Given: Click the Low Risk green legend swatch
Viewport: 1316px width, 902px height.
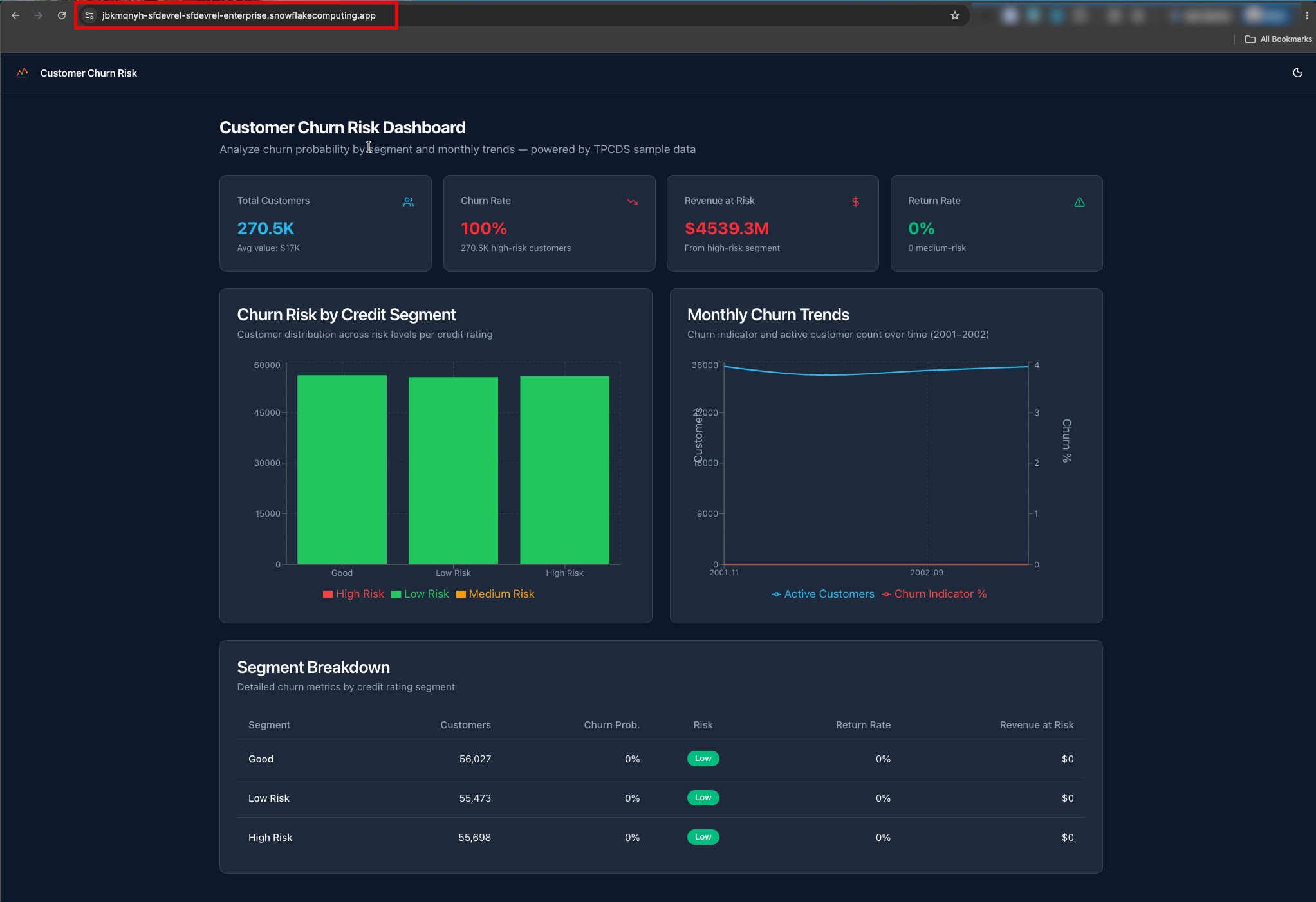Looking at the screenshot, I should (x=396, y=594).
